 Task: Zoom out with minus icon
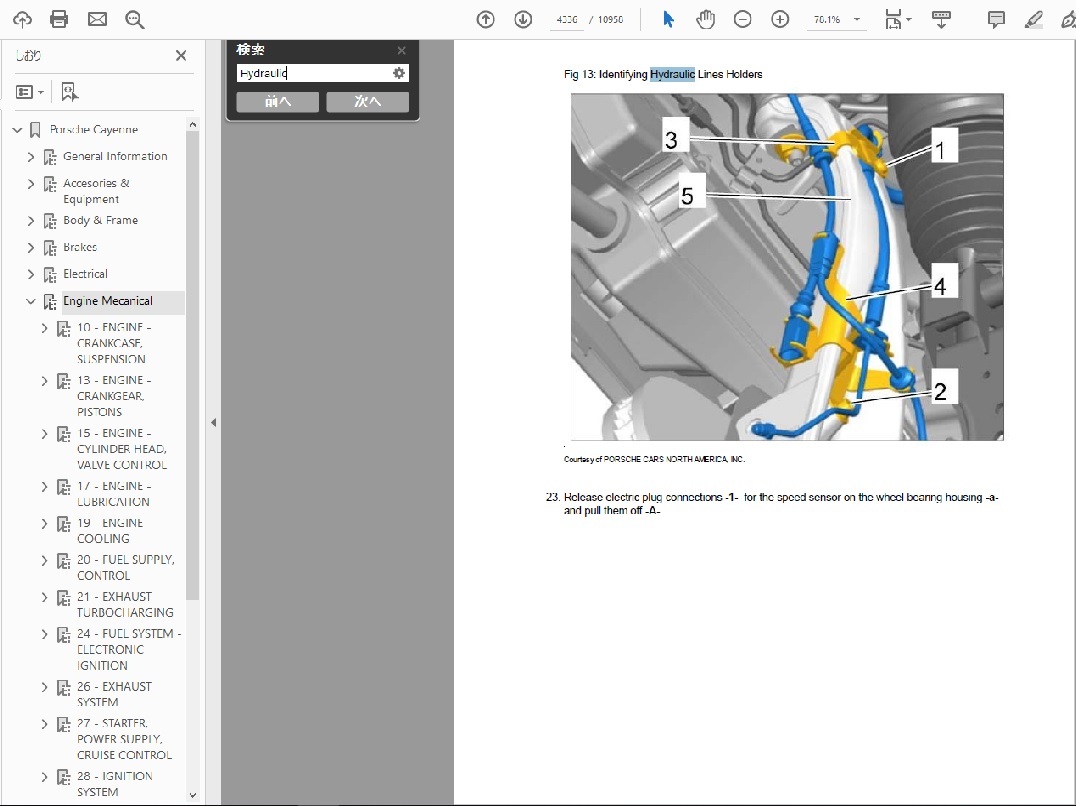coord(742,19)
